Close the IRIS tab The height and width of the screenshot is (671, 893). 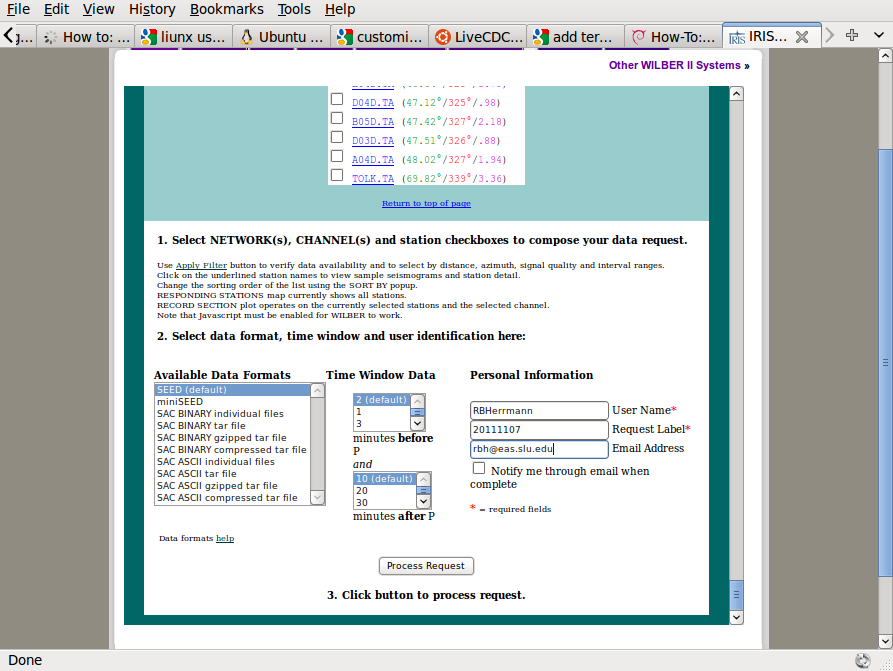point(802,37)
